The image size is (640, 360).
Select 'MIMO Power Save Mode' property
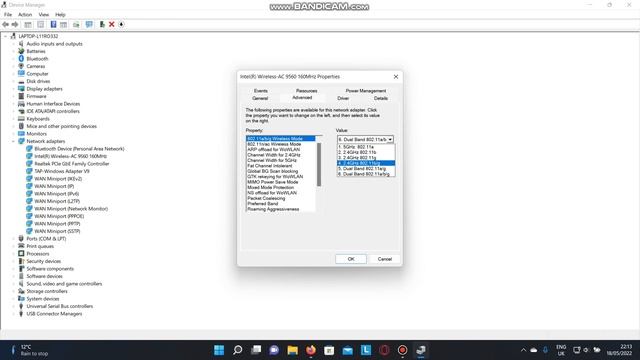click(273, 182)
